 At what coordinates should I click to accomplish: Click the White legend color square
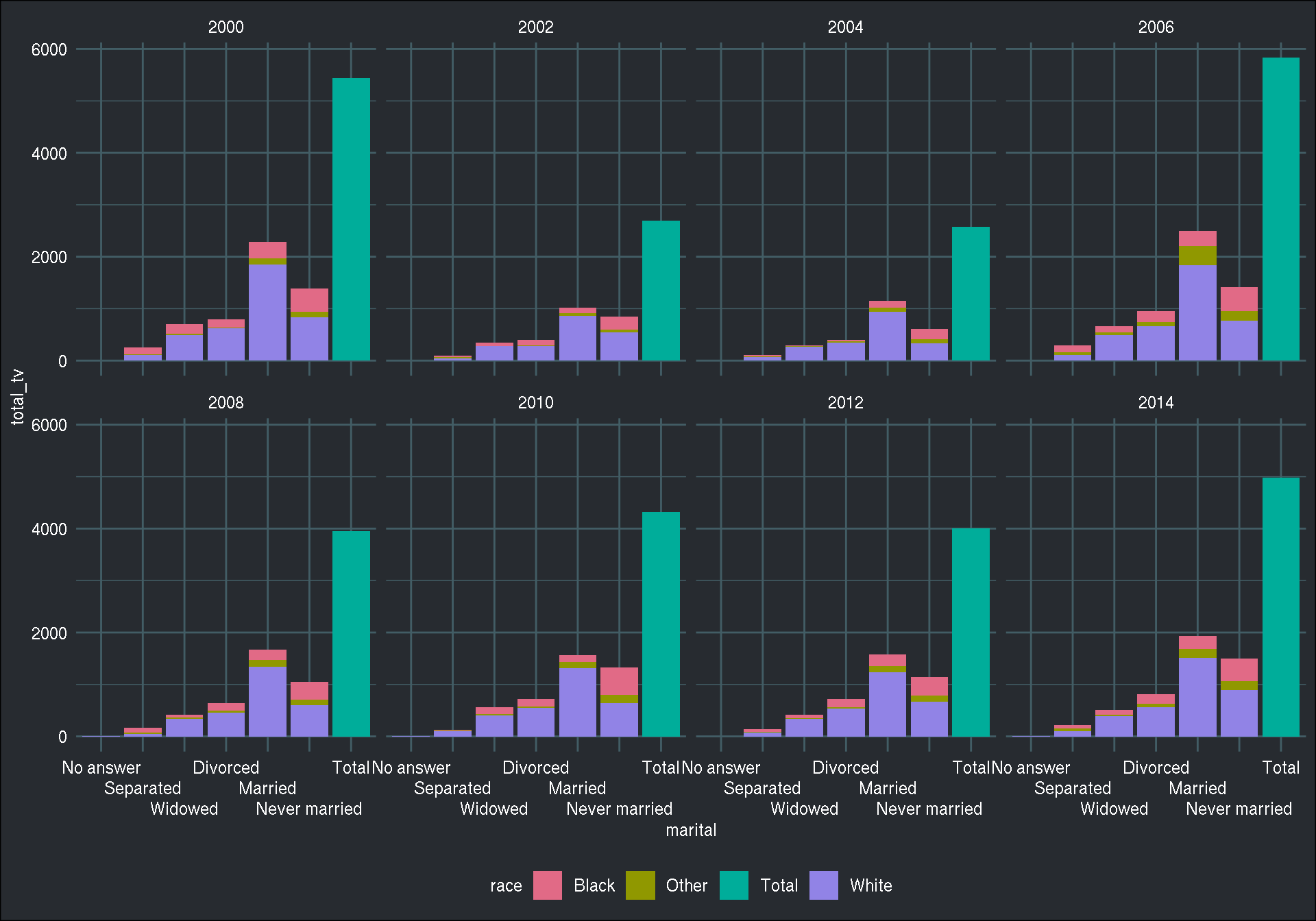point(825,885)
